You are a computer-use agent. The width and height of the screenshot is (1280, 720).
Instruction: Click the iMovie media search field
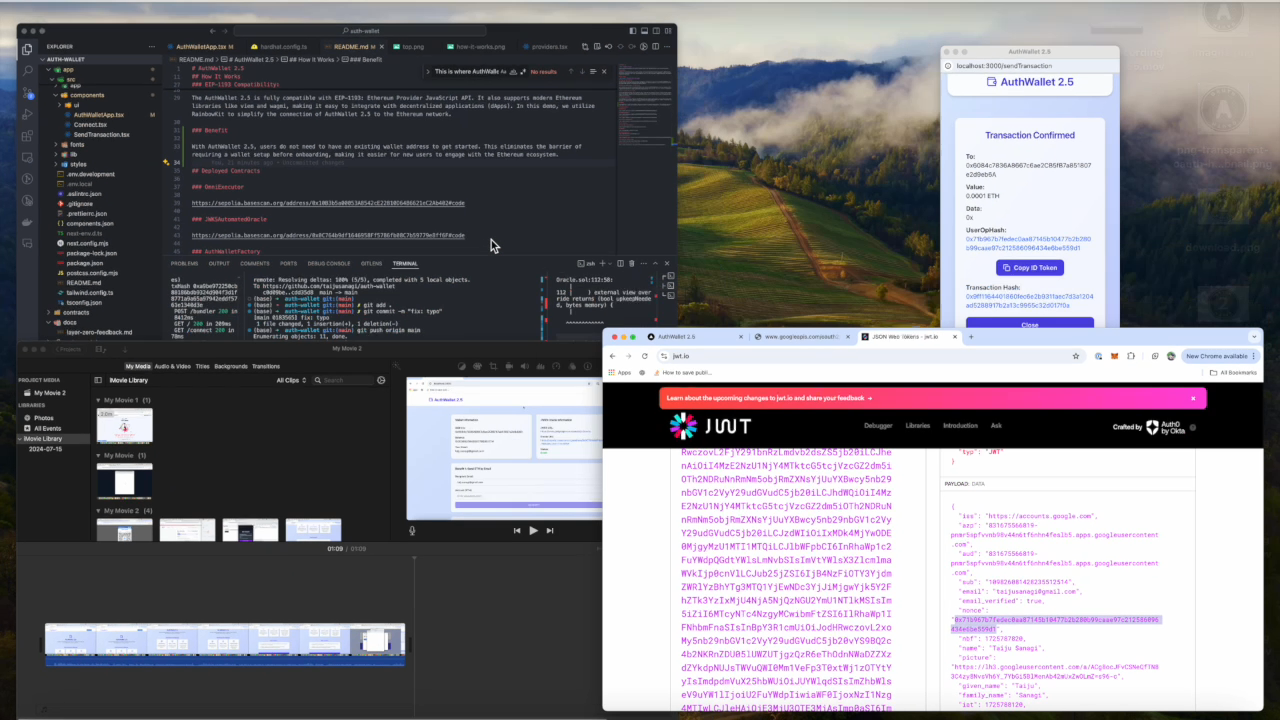[343, 380]
